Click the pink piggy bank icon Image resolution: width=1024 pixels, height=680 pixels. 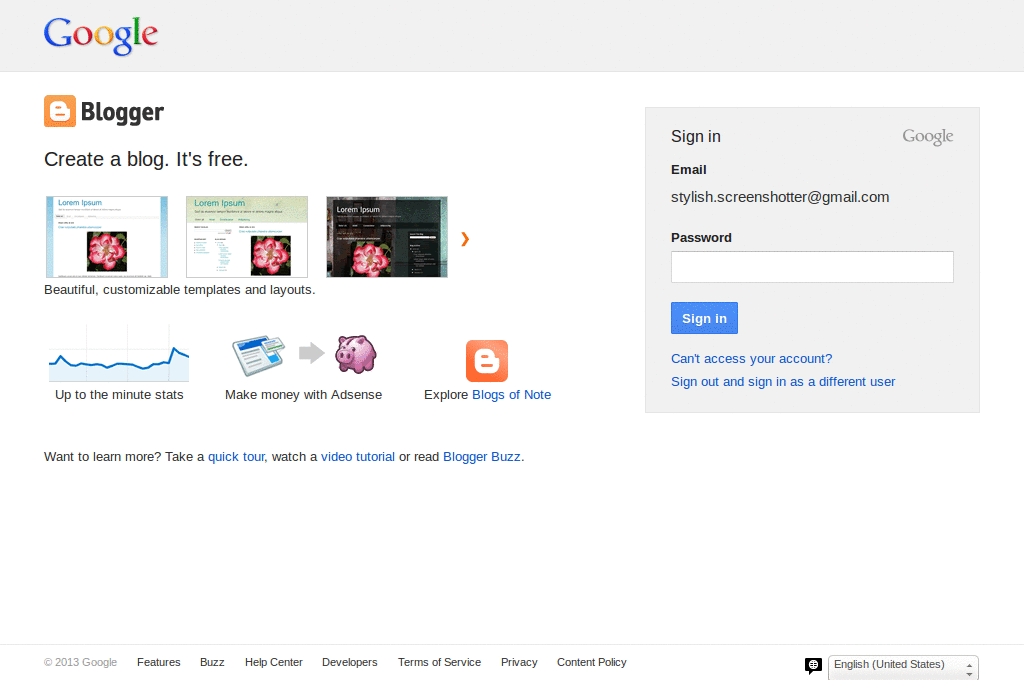click(x=356, y=354)
